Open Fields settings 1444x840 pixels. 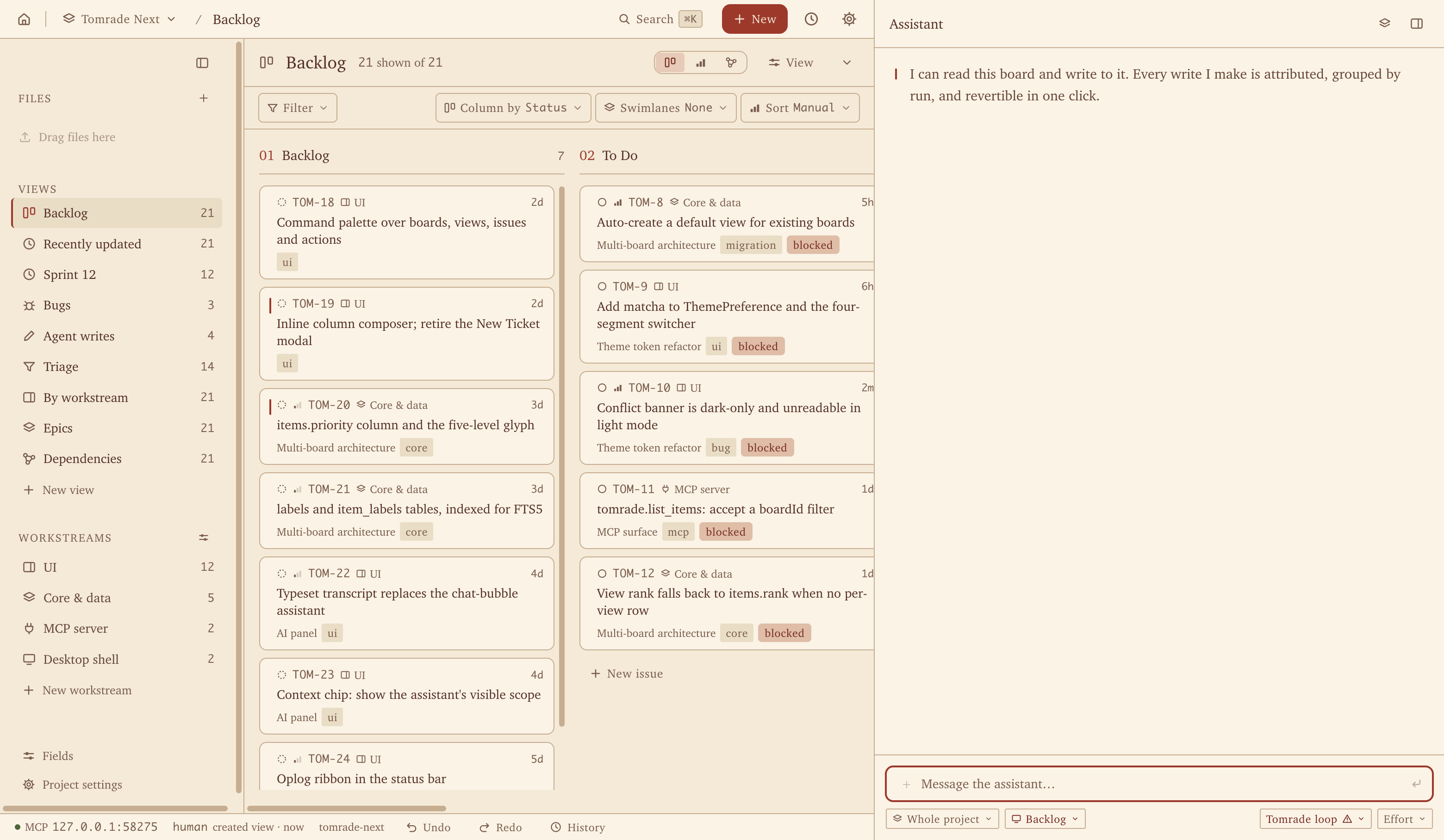(x=48, y=756)
